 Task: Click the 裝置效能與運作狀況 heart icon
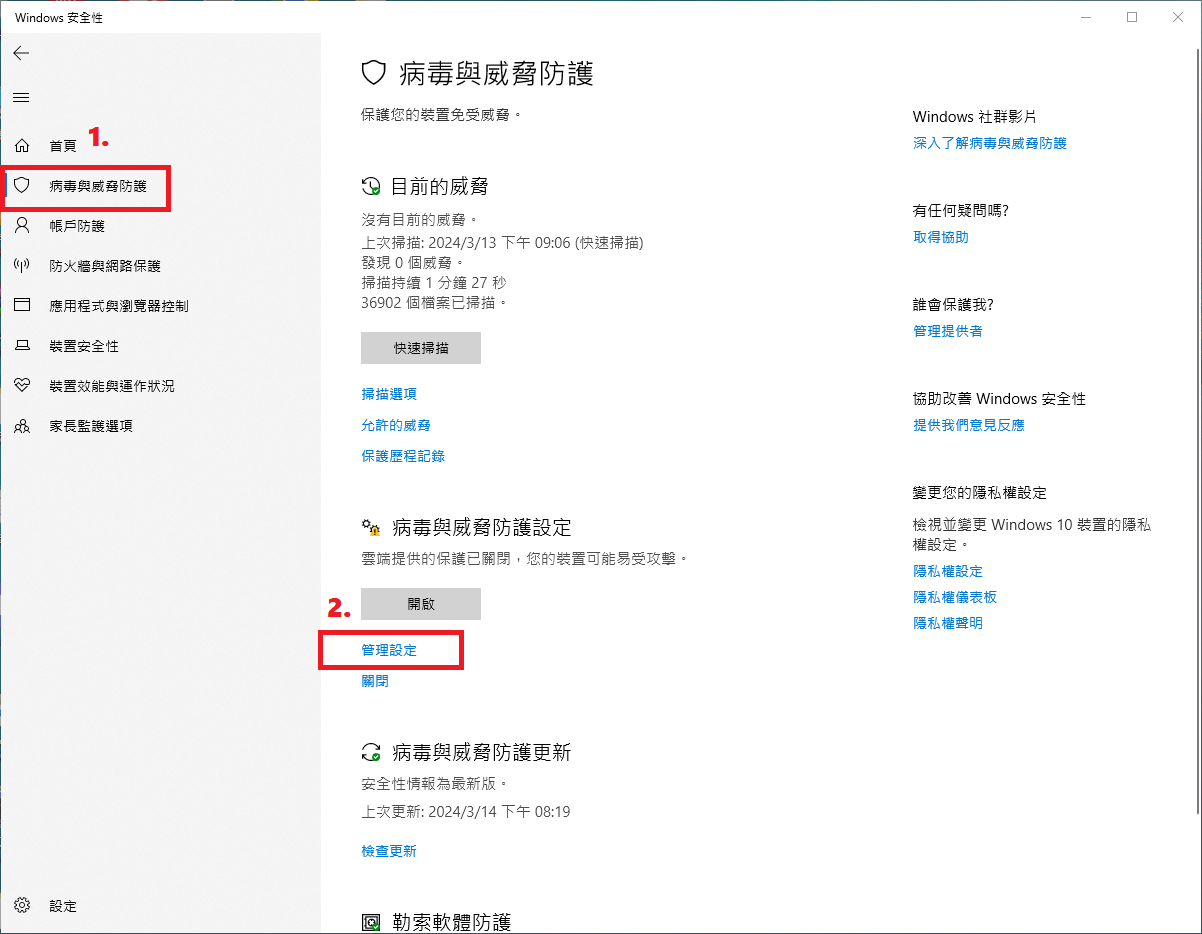tap(22, 386)
